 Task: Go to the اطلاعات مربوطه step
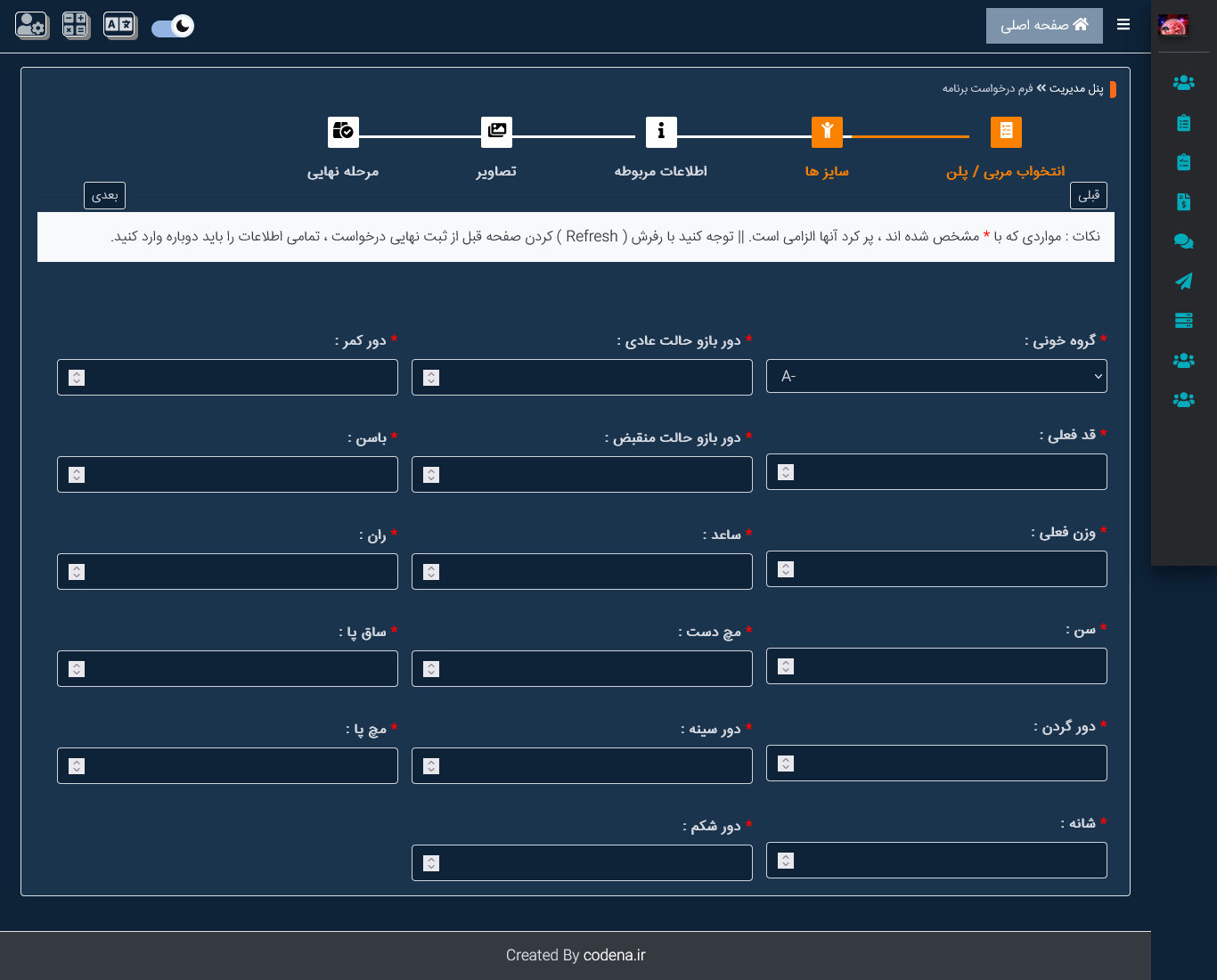point(661,132)
